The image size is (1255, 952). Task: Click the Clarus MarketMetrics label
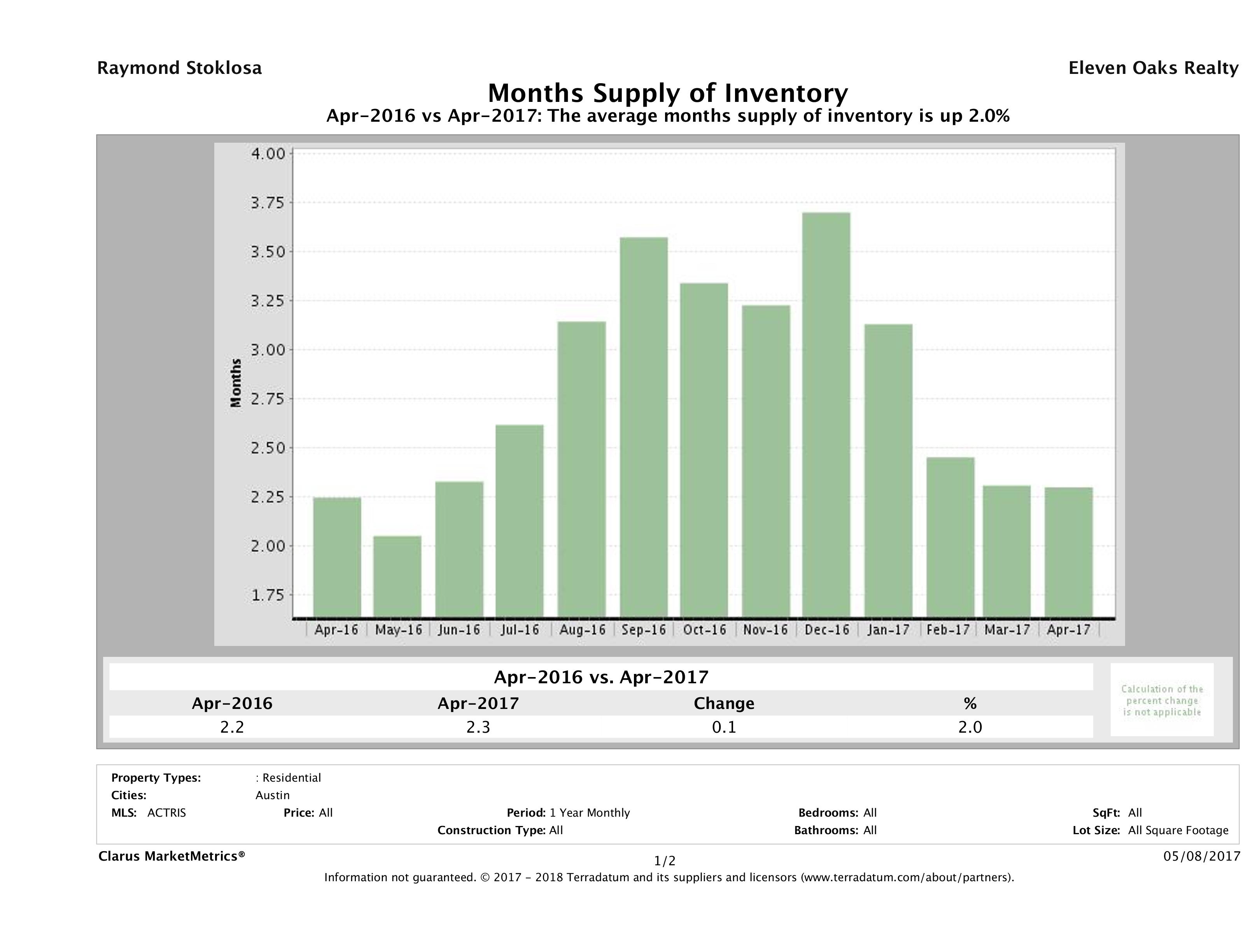tap(172, 856)
